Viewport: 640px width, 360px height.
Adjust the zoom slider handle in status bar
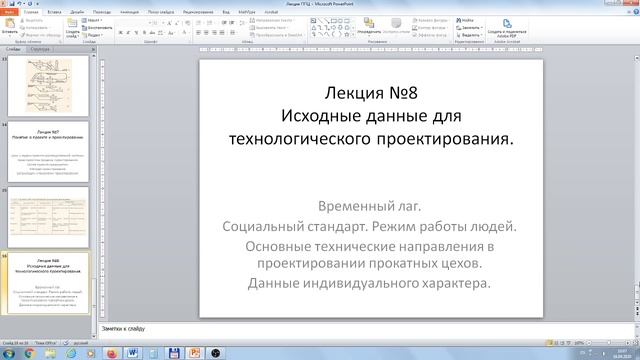point(609,343)
